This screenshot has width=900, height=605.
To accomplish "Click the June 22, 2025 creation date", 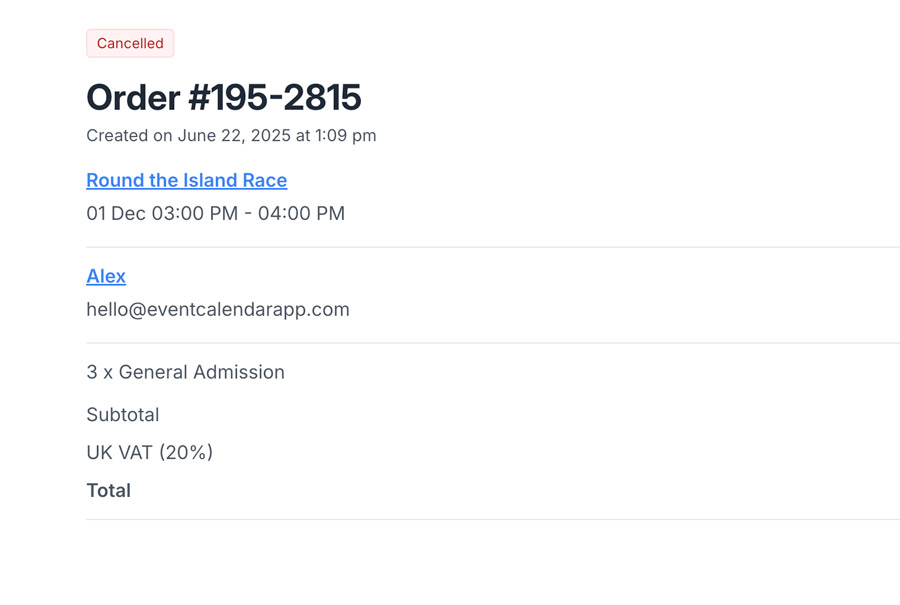I will [235, 136].
